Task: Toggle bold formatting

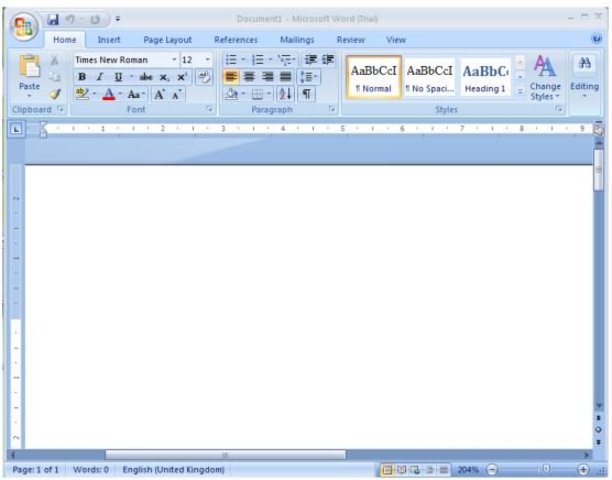Action: [82, 77]
